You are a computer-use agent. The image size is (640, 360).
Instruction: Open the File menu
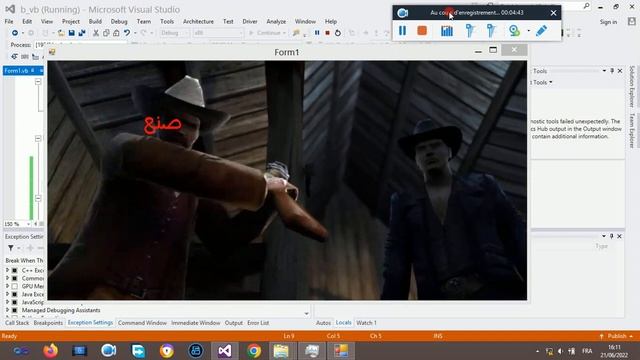click(9, 21)
